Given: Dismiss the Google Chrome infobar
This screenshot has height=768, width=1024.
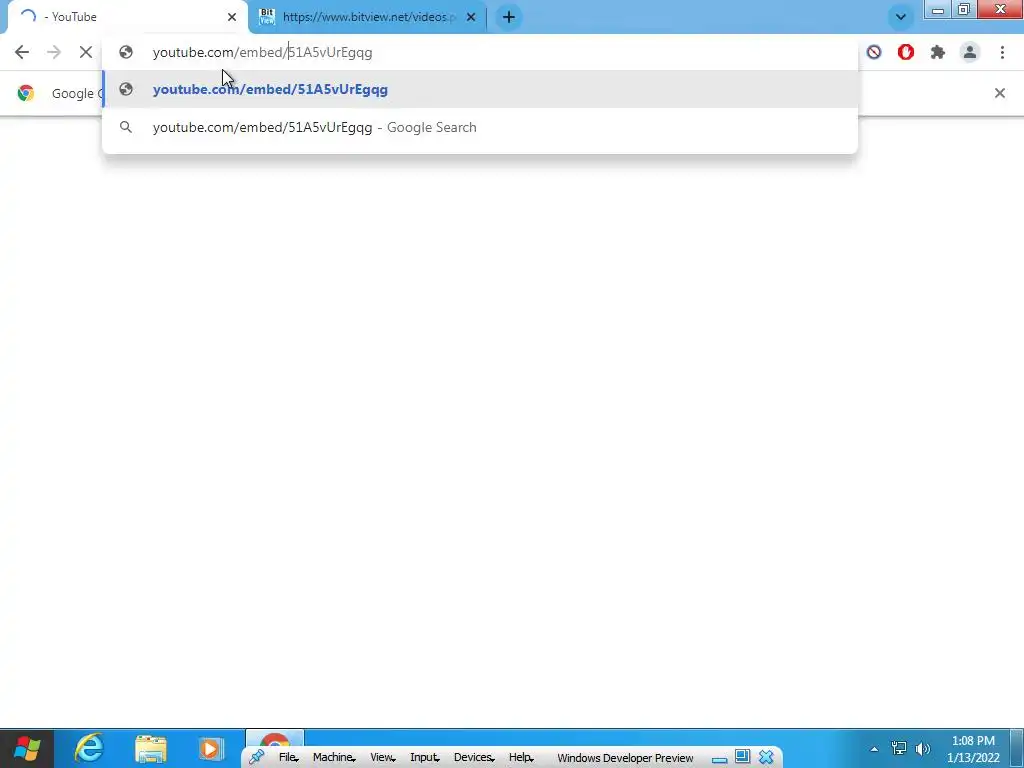Looking at the screenshot, I should [x=1000, y=93].
